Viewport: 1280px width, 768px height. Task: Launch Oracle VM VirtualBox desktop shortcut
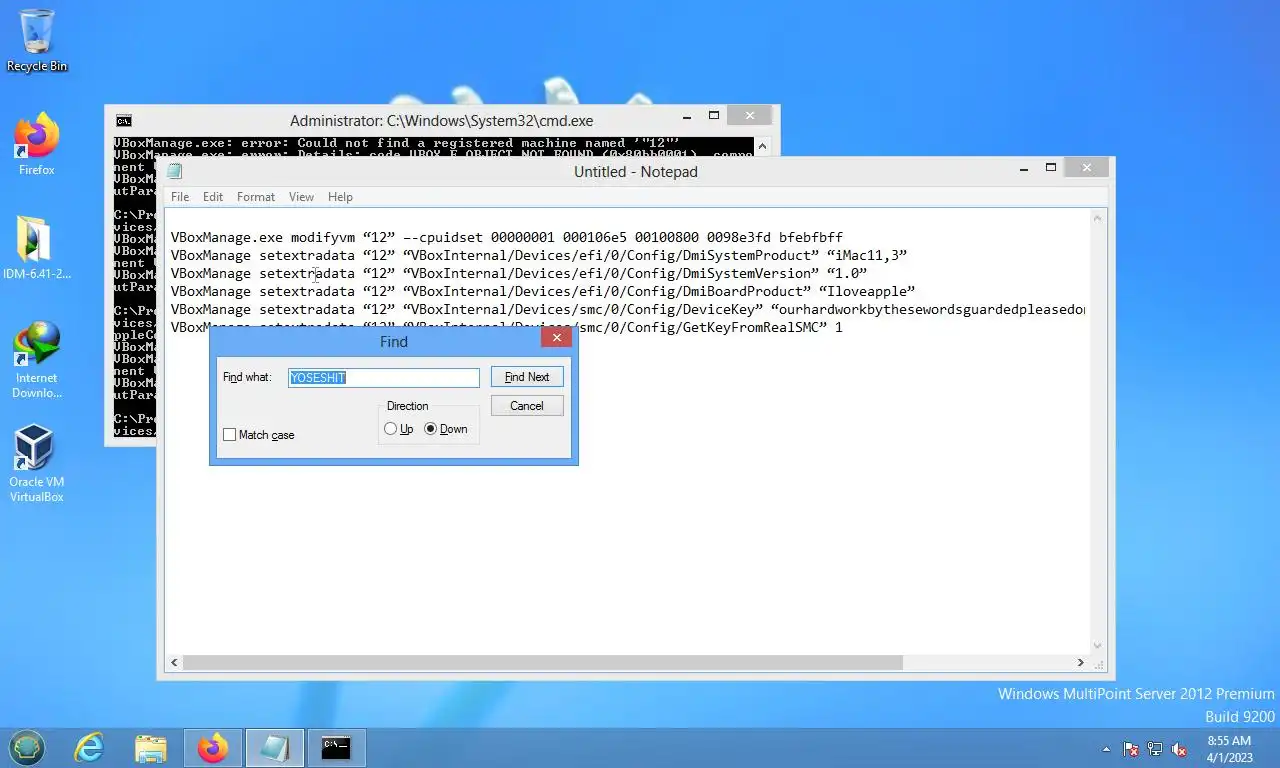[x=37, y=463]
